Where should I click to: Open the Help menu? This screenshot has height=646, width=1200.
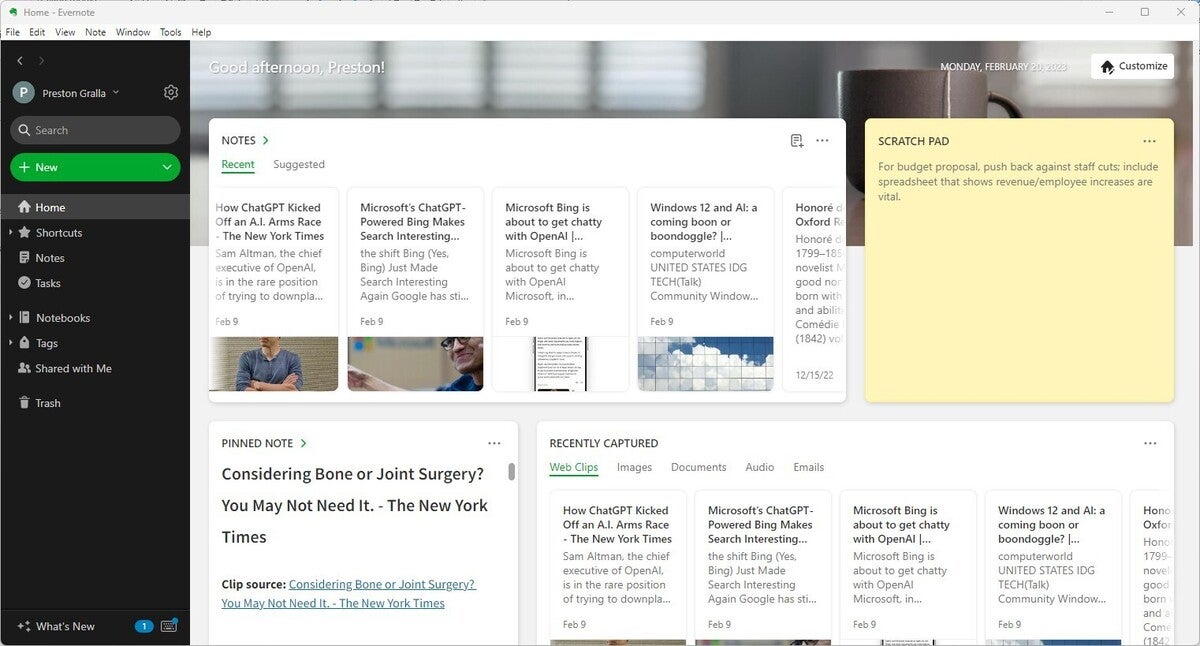(x=201, y=32)
